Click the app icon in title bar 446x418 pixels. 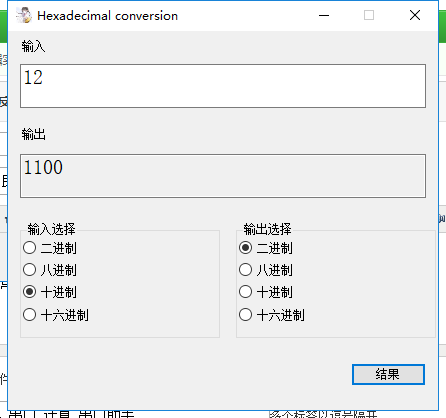pos(24,15)
